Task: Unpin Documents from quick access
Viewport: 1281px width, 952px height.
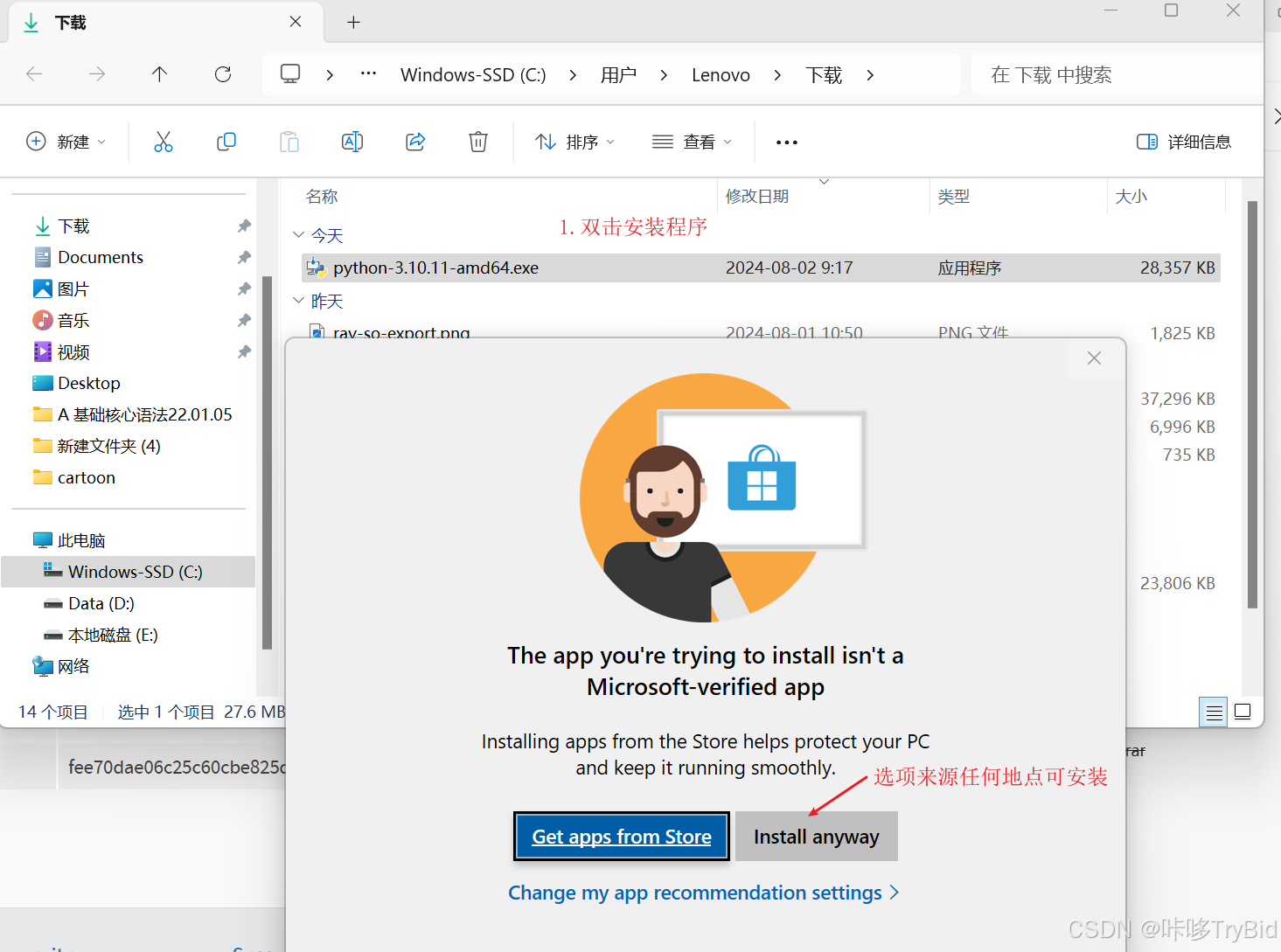Action: click(244, 258)
